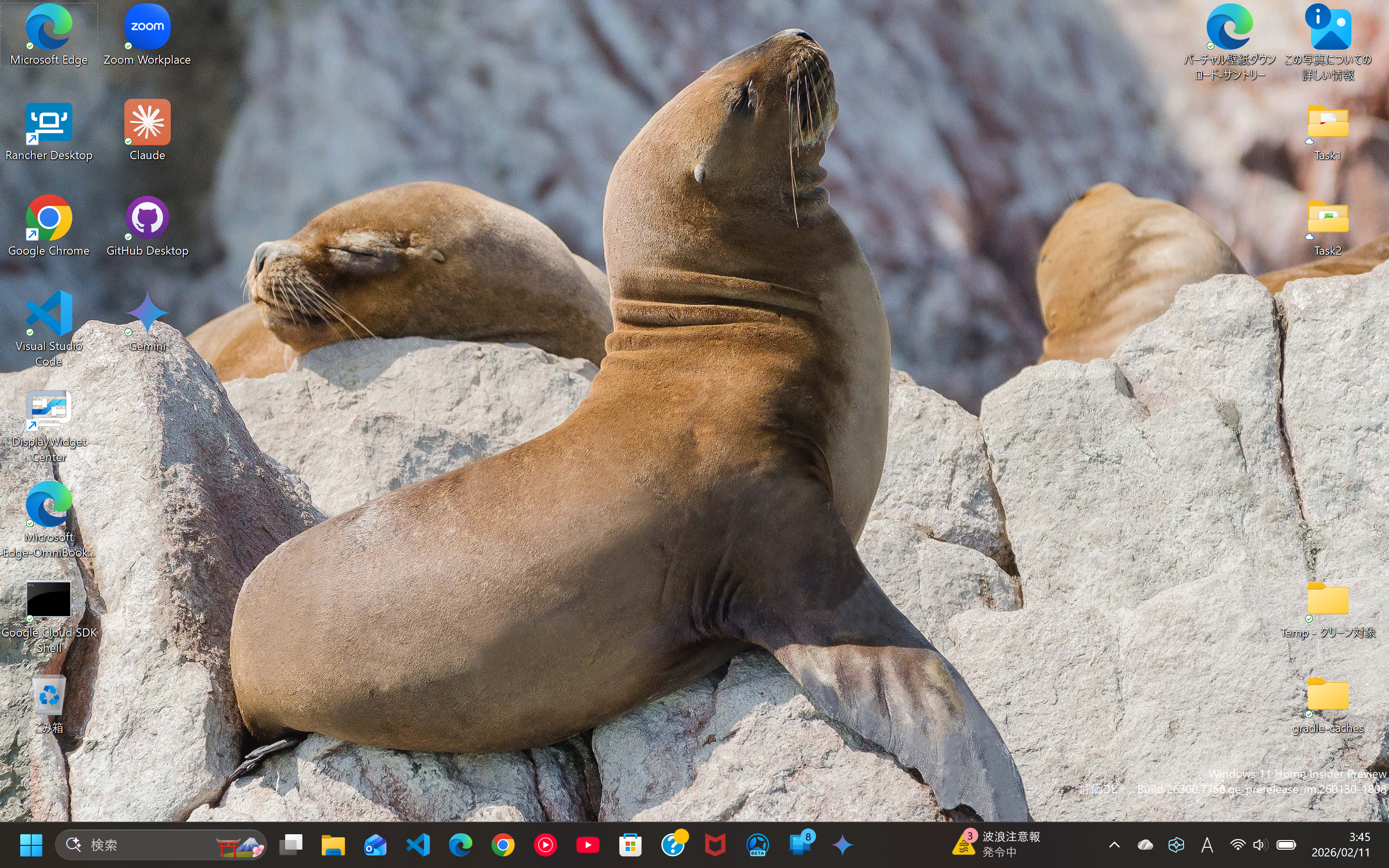Image resolution: width=1389 pixels, height=868 pixels.
Task: Launch YouTube Music from the taskbar
Action: [x=545, y=844]
